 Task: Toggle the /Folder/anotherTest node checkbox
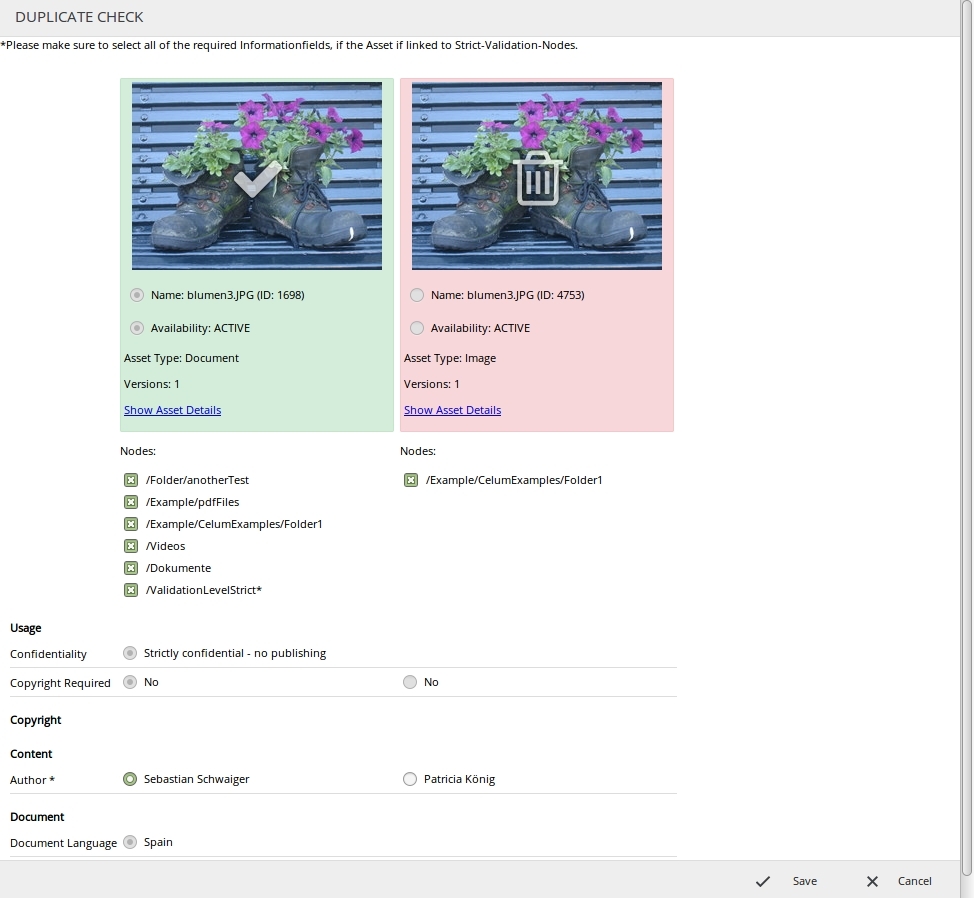(x=131, y=480)
